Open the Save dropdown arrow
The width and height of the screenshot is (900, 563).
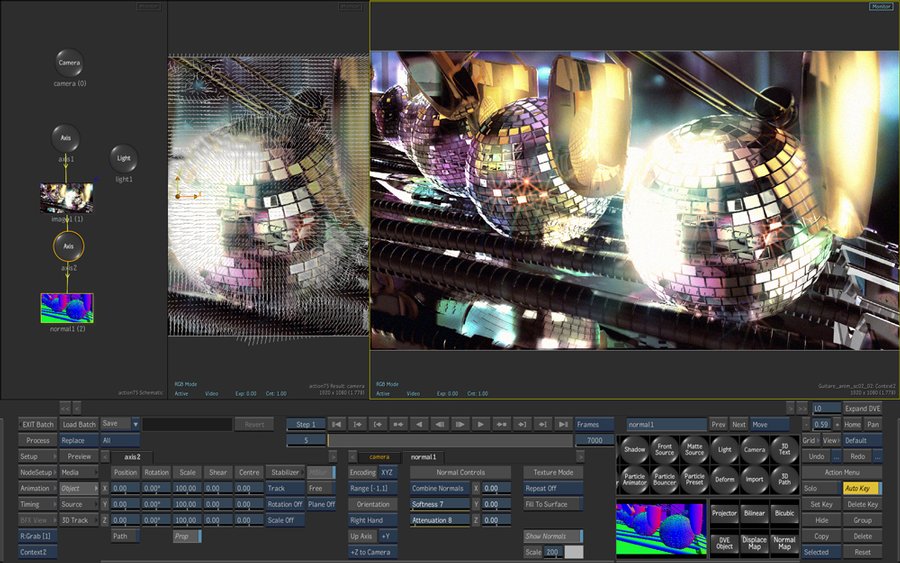click(135, 424)
